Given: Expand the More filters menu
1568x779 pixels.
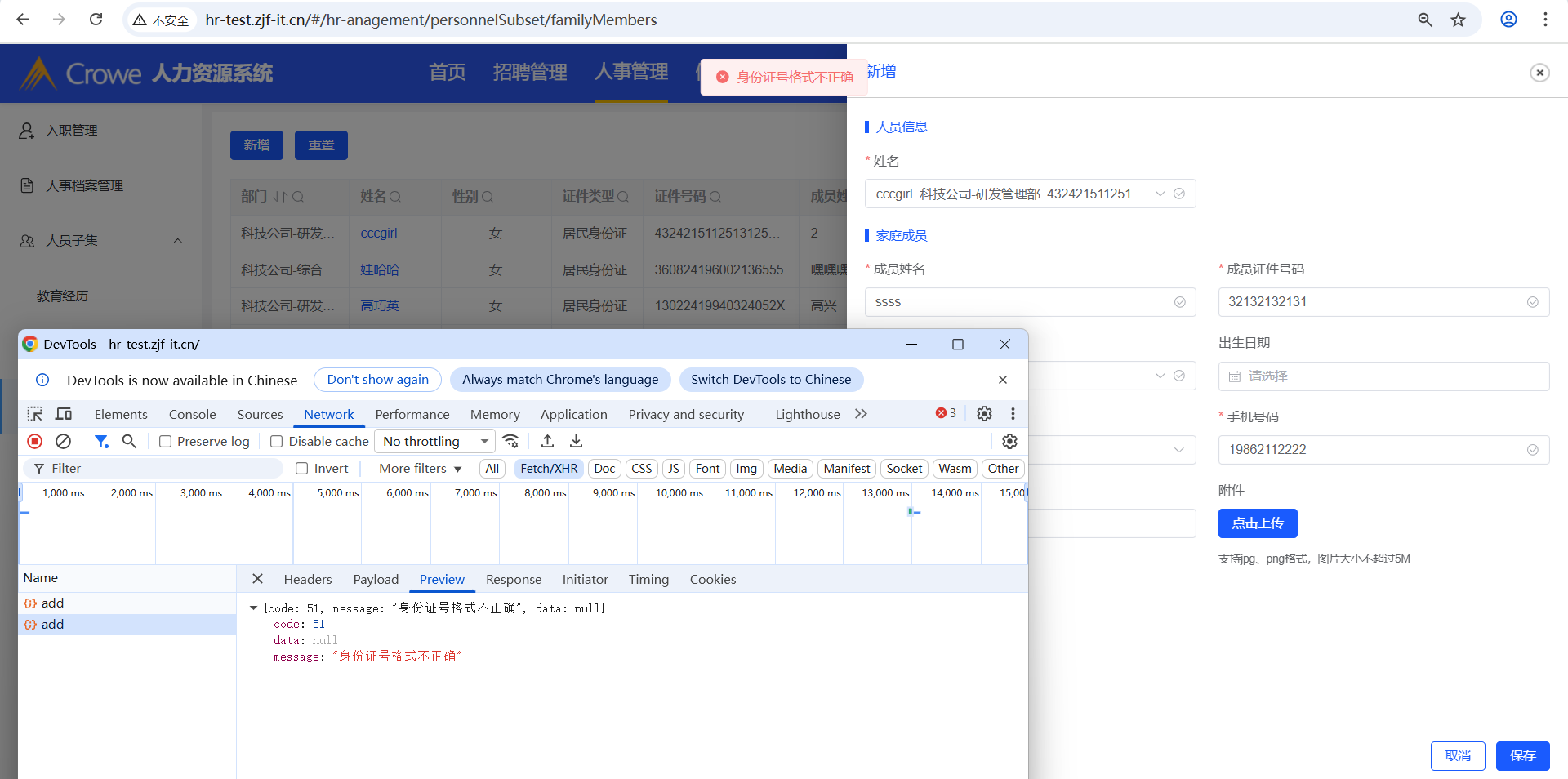Looking at the screenshot, I should click(420, 469).
